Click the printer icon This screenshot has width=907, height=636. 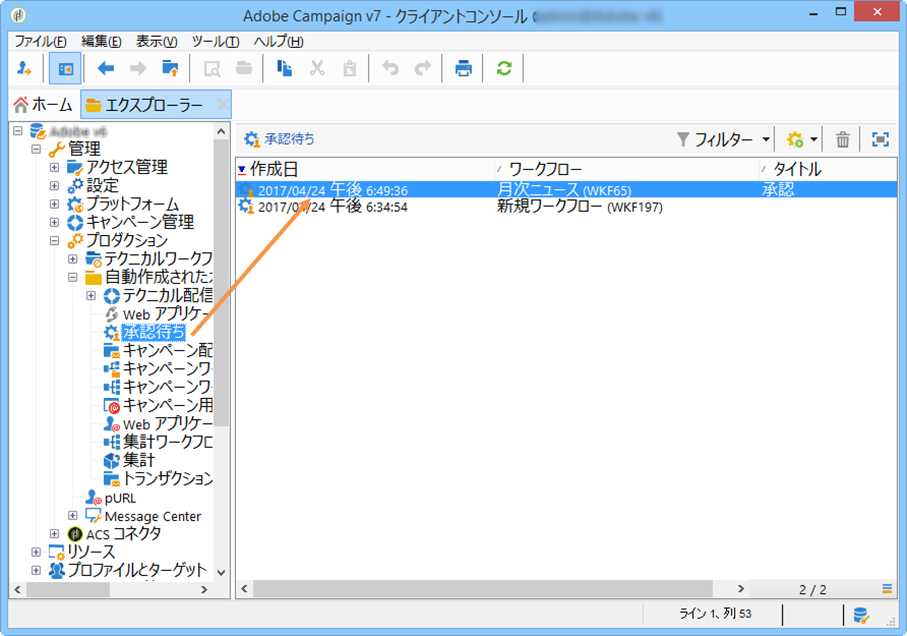click(x=463, y=69)
